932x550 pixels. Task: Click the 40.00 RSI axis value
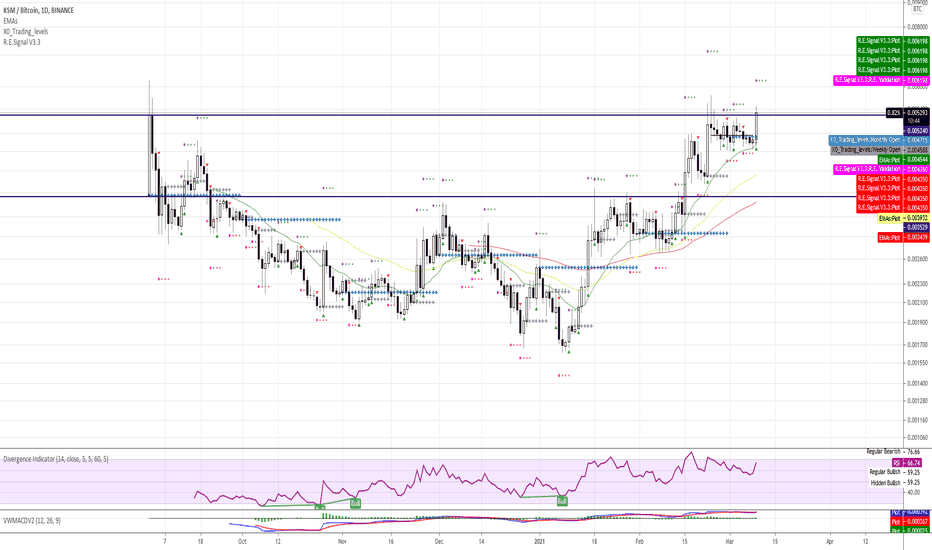tap(912, 493)
